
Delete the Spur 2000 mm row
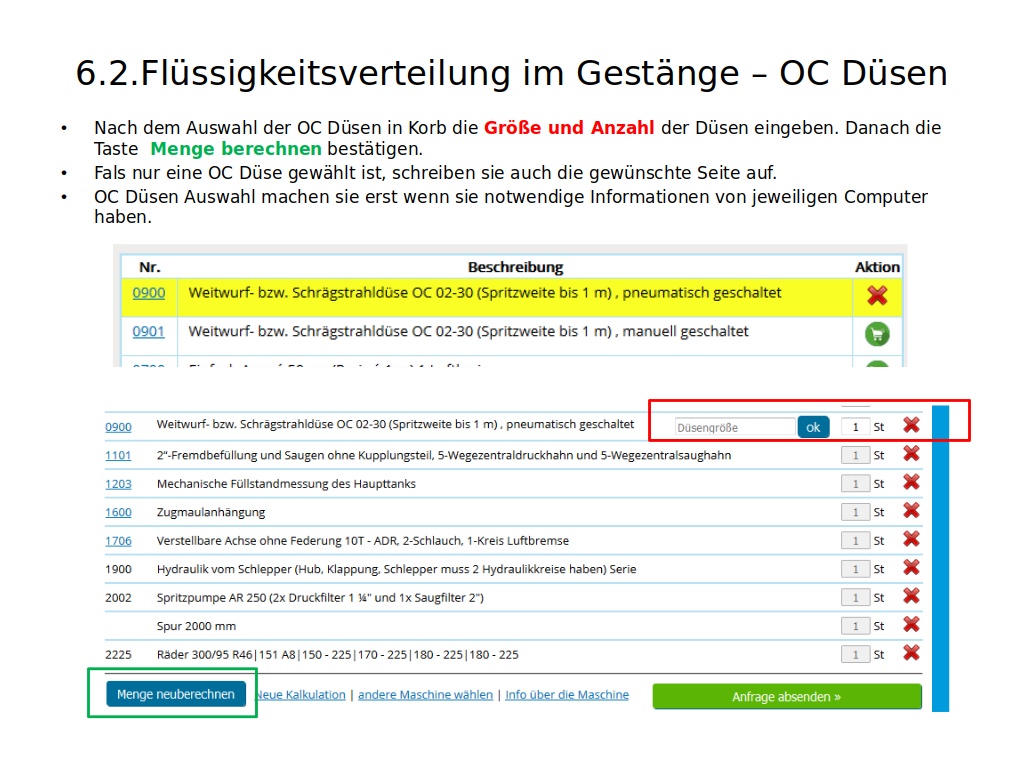[911, 625]
